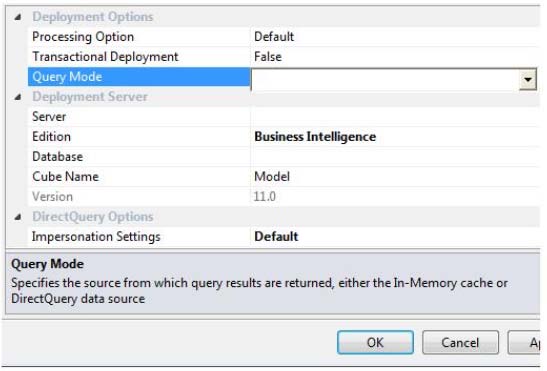Select the Processing Option property row
Screen dimensions: 547x371
pyautogui.click(x=284, y=37)
